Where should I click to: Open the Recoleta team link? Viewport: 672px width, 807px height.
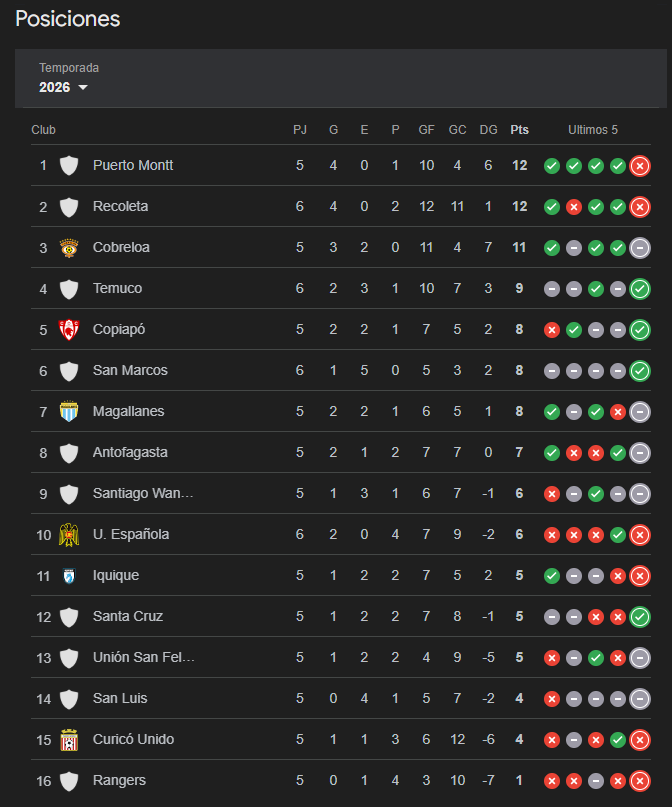coord(120,206)
